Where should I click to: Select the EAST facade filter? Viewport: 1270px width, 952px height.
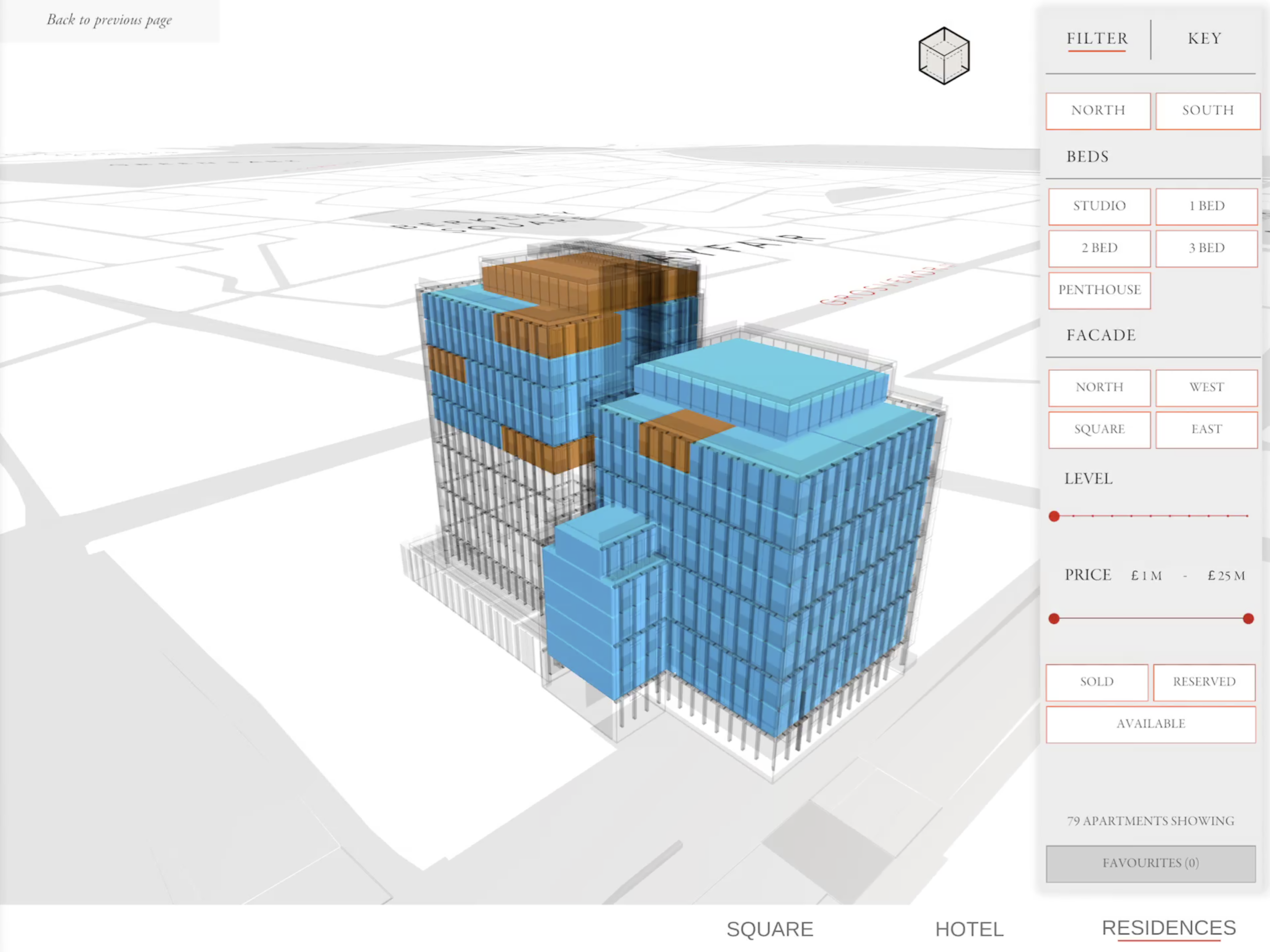pyautogui.click(x=1206, y=429)
